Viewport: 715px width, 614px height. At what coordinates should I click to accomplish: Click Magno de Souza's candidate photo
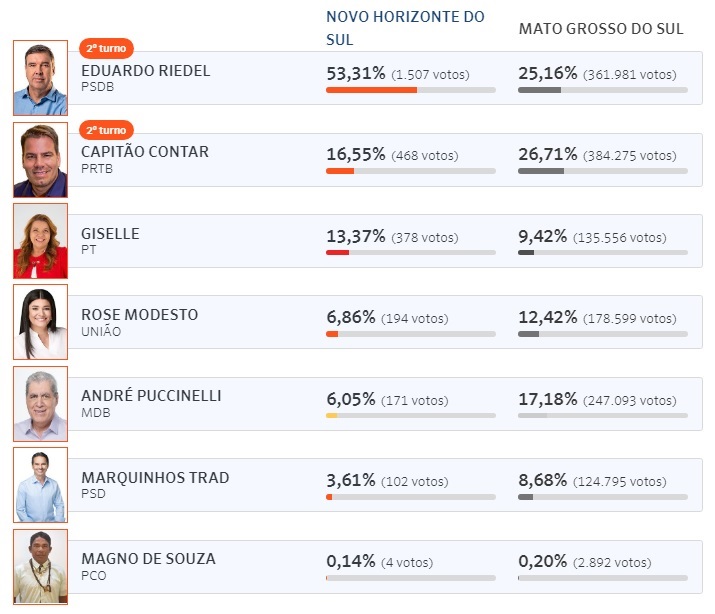[40, 566]
